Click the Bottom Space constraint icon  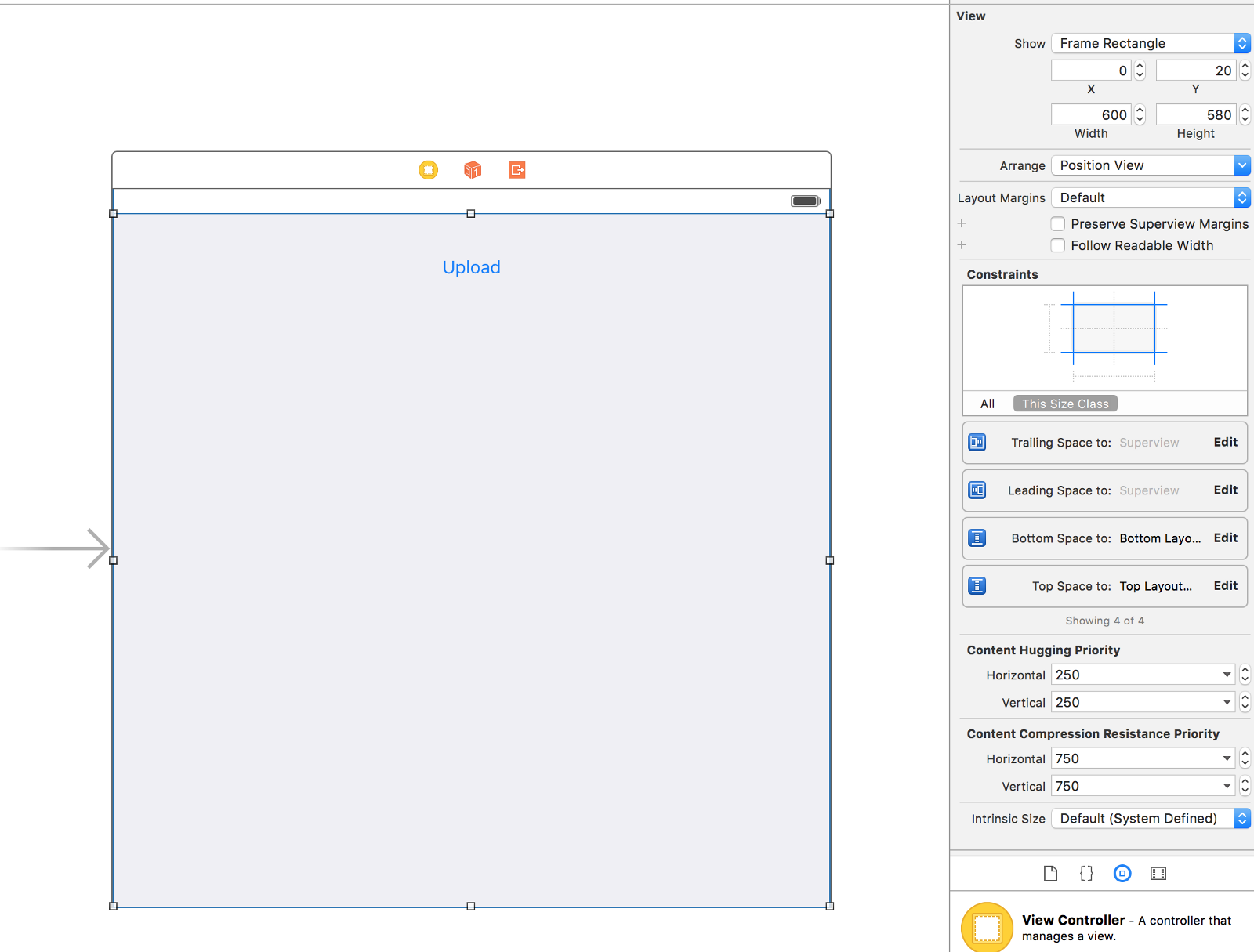click(x=977, y=538)
